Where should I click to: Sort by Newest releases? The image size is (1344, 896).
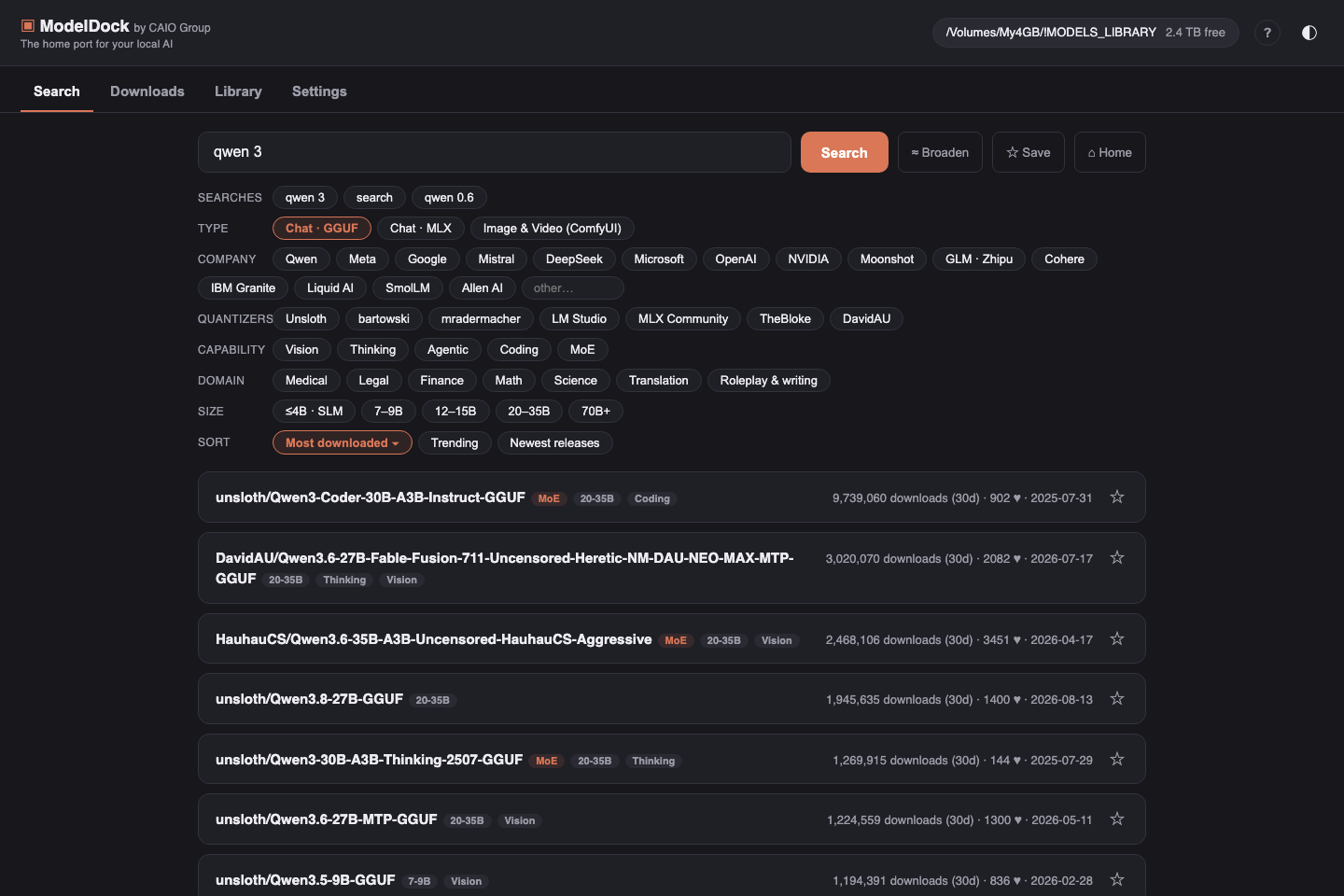[x=554, y=443]
